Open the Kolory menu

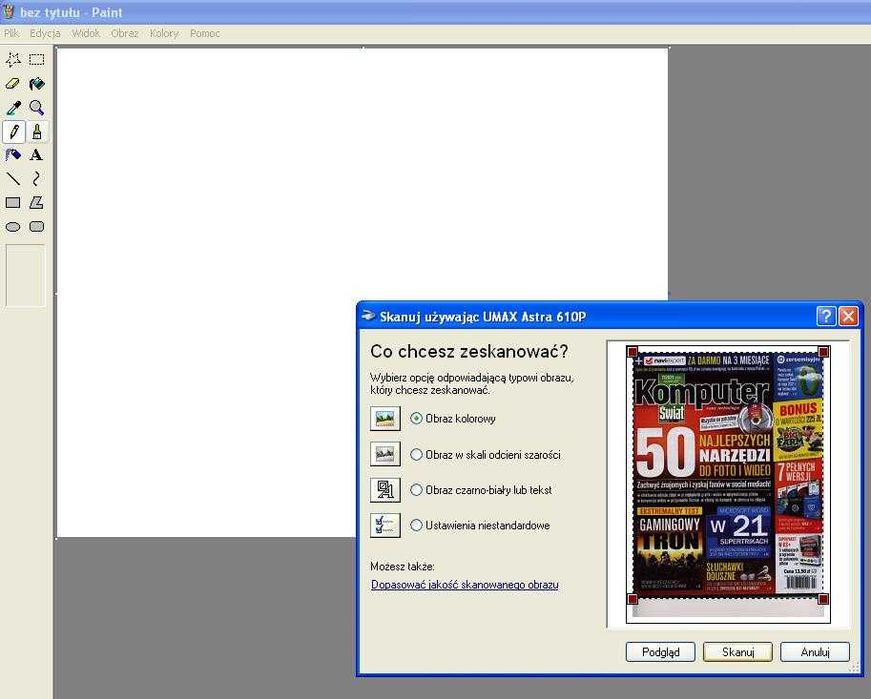tap(164, 33)
